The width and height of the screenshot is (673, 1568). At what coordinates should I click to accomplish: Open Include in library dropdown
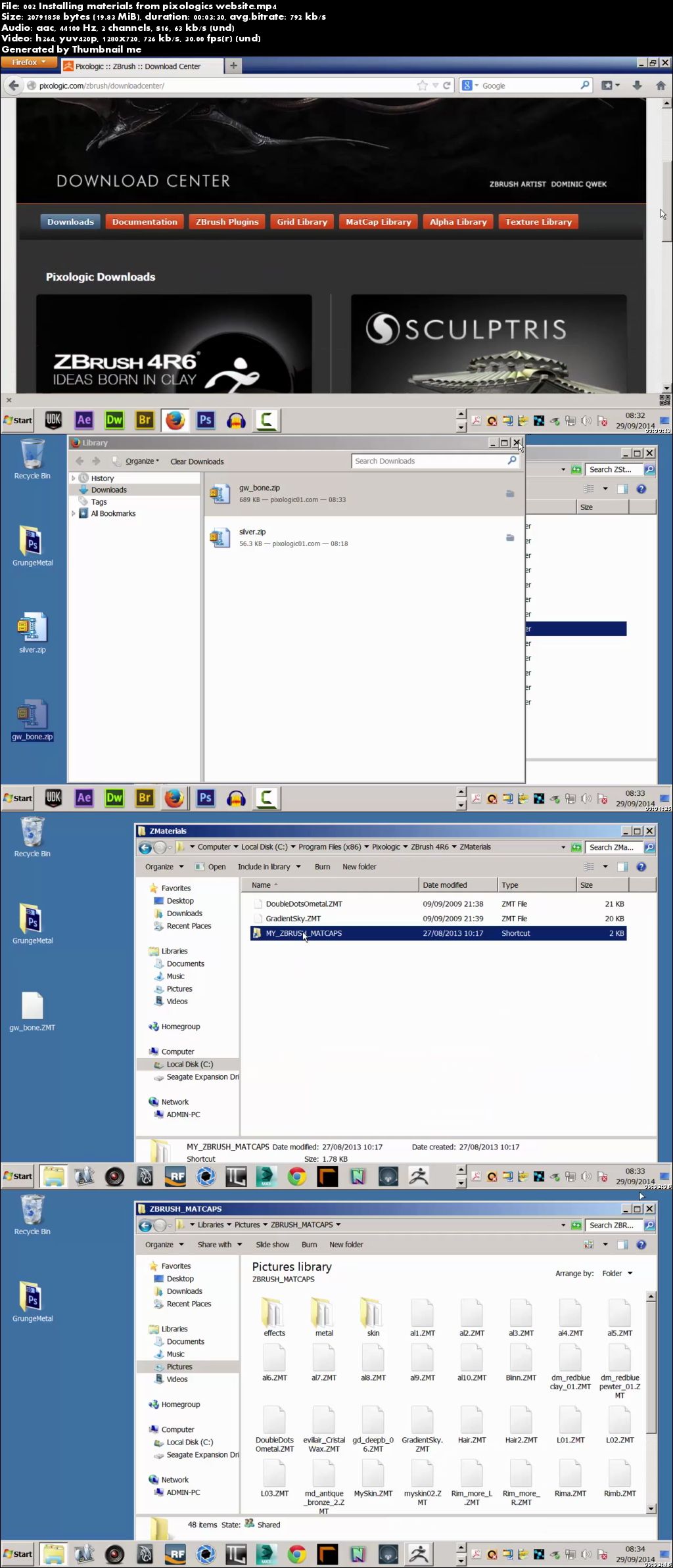coord(269,867)
